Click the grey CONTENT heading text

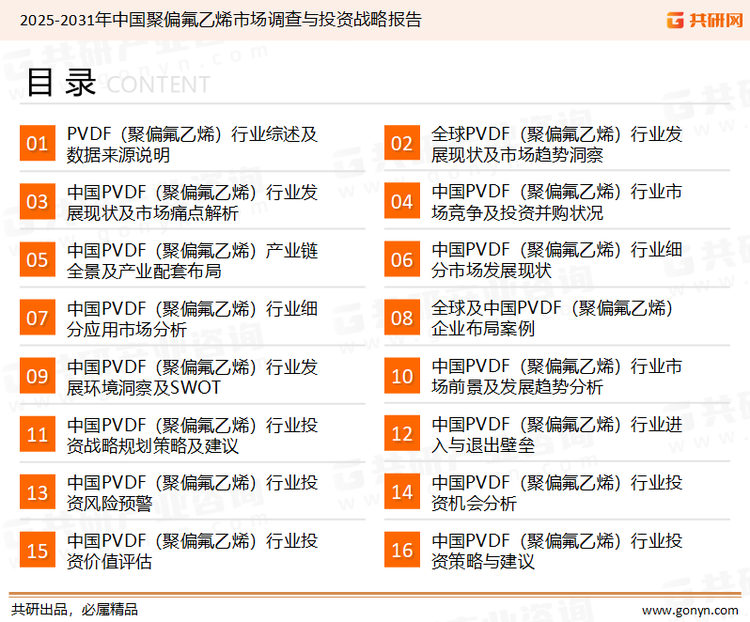158,85
